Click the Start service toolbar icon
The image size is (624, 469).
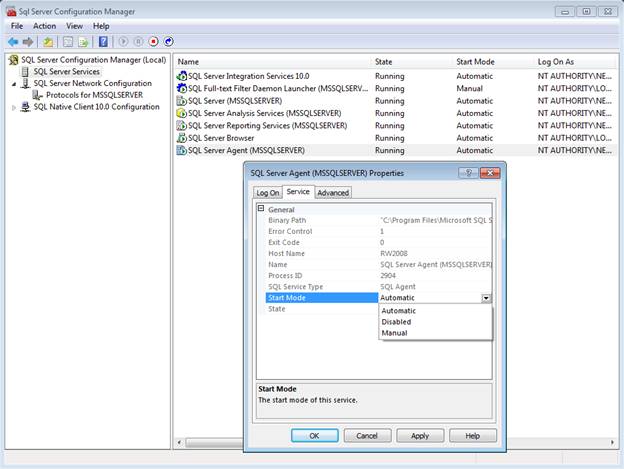[x=123, y=41]
